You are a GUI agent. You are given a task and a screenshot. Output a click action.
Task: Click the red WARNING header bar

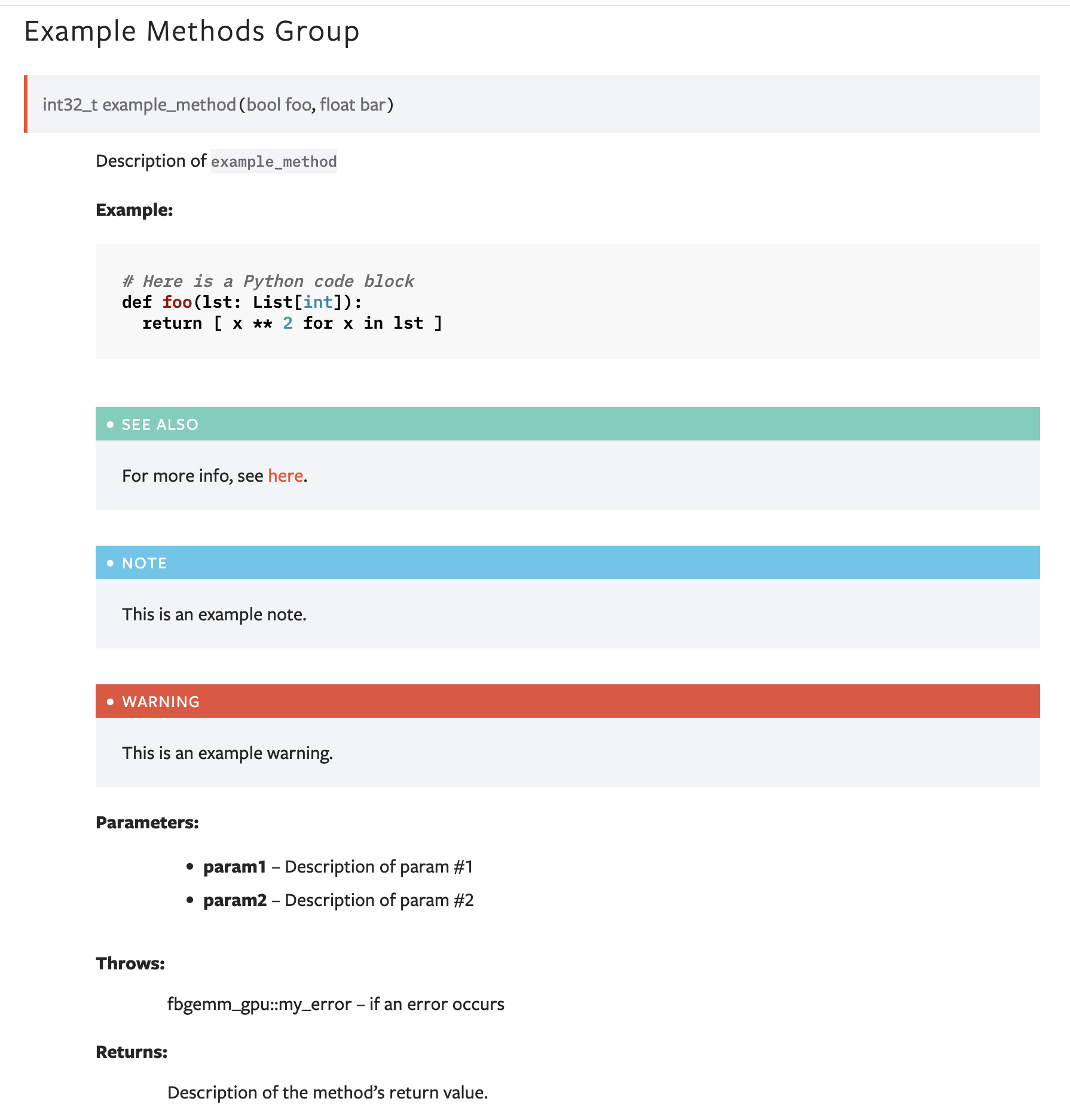pos(568,701)
